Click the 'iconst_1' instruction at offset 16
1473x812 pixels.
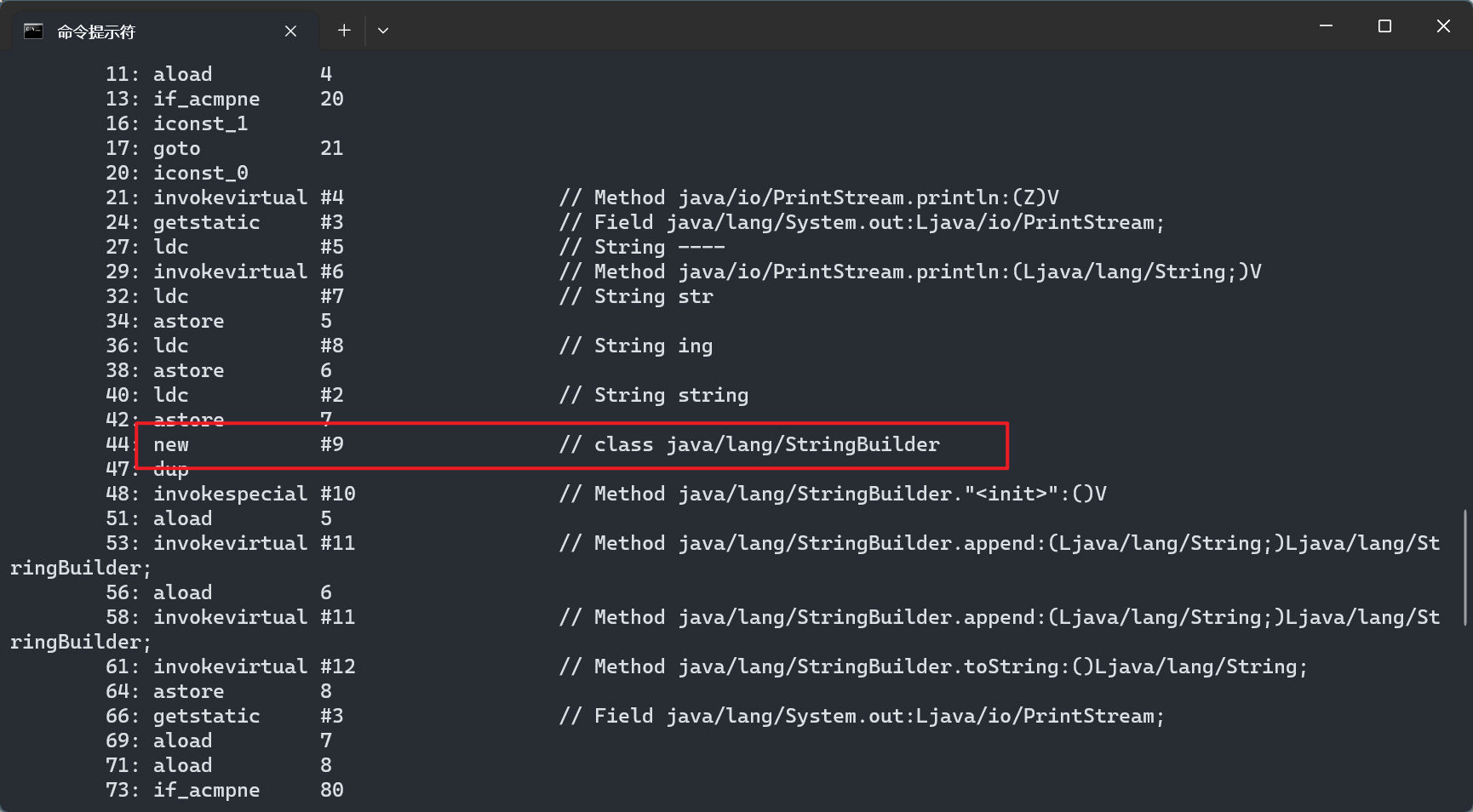[200, 123]
